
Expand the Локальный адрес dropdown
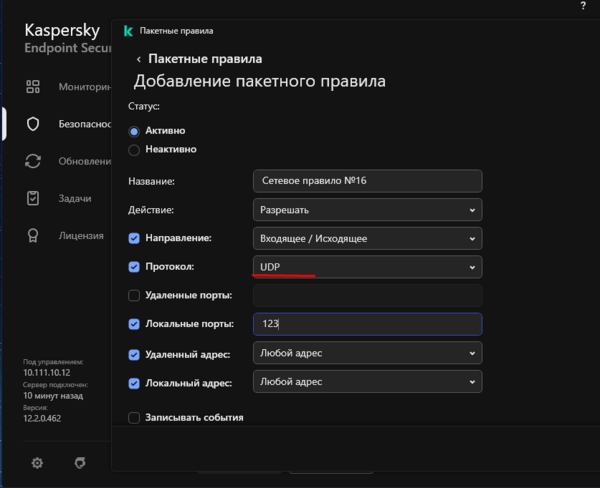point(367,382)
